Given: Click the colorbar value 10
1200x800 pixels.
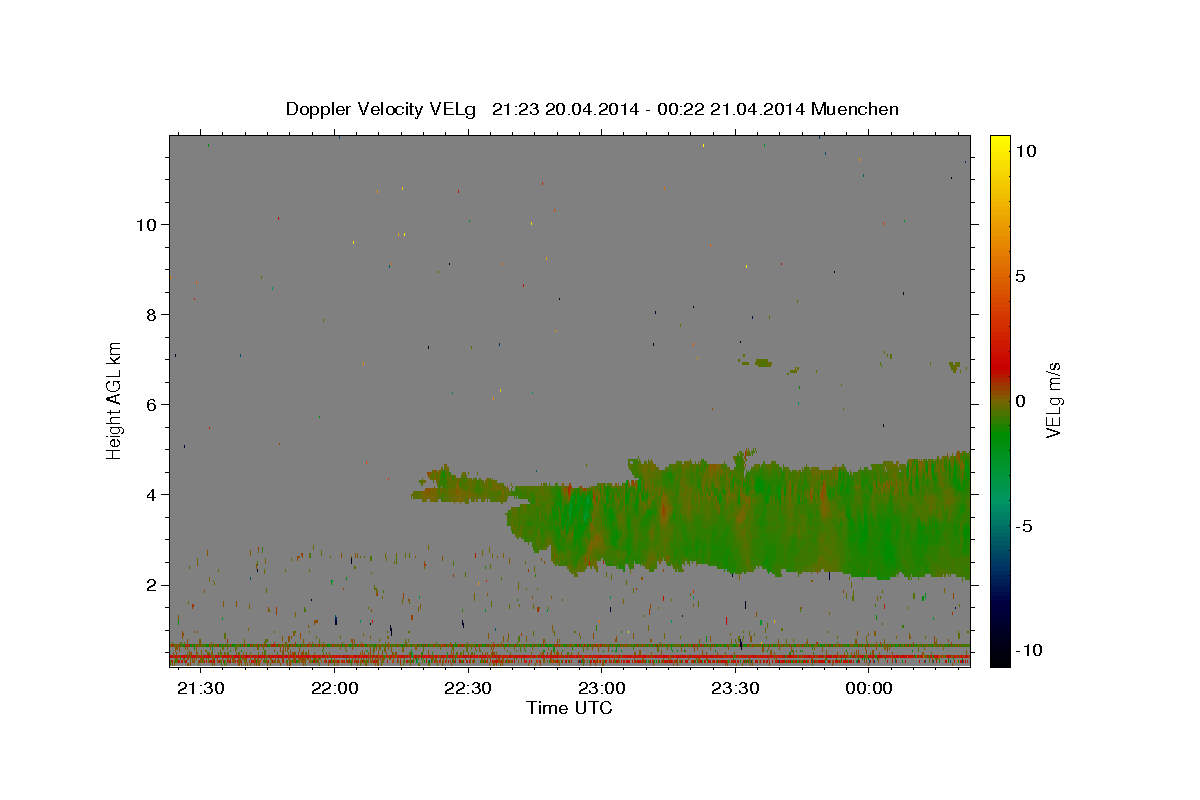Looking at the screenshot, I should (x=1026, y=151).
